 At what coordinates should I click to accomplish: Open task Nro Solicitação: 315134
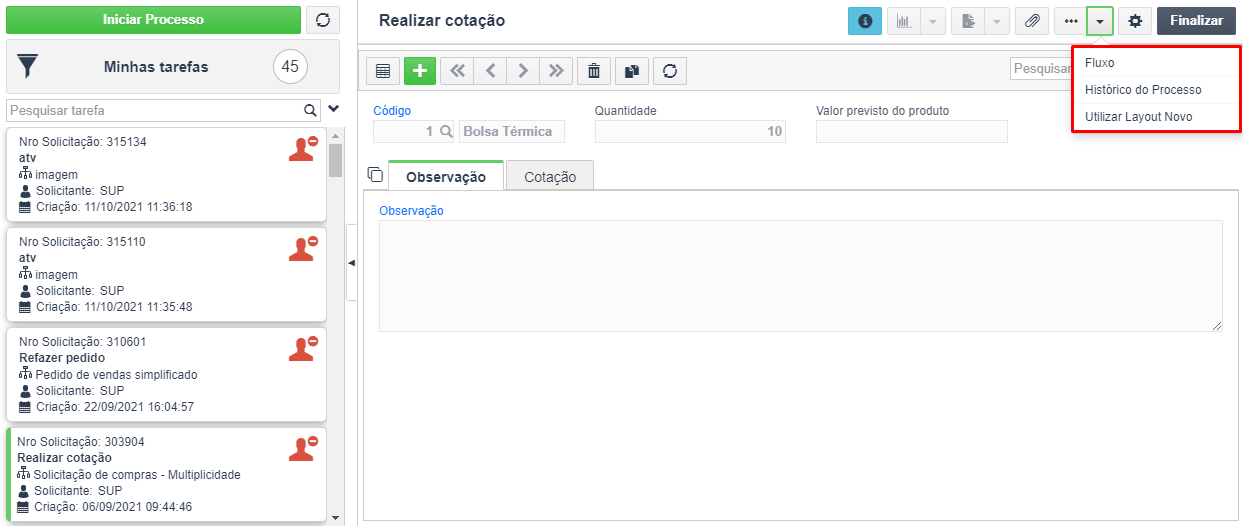click(166, 174)
